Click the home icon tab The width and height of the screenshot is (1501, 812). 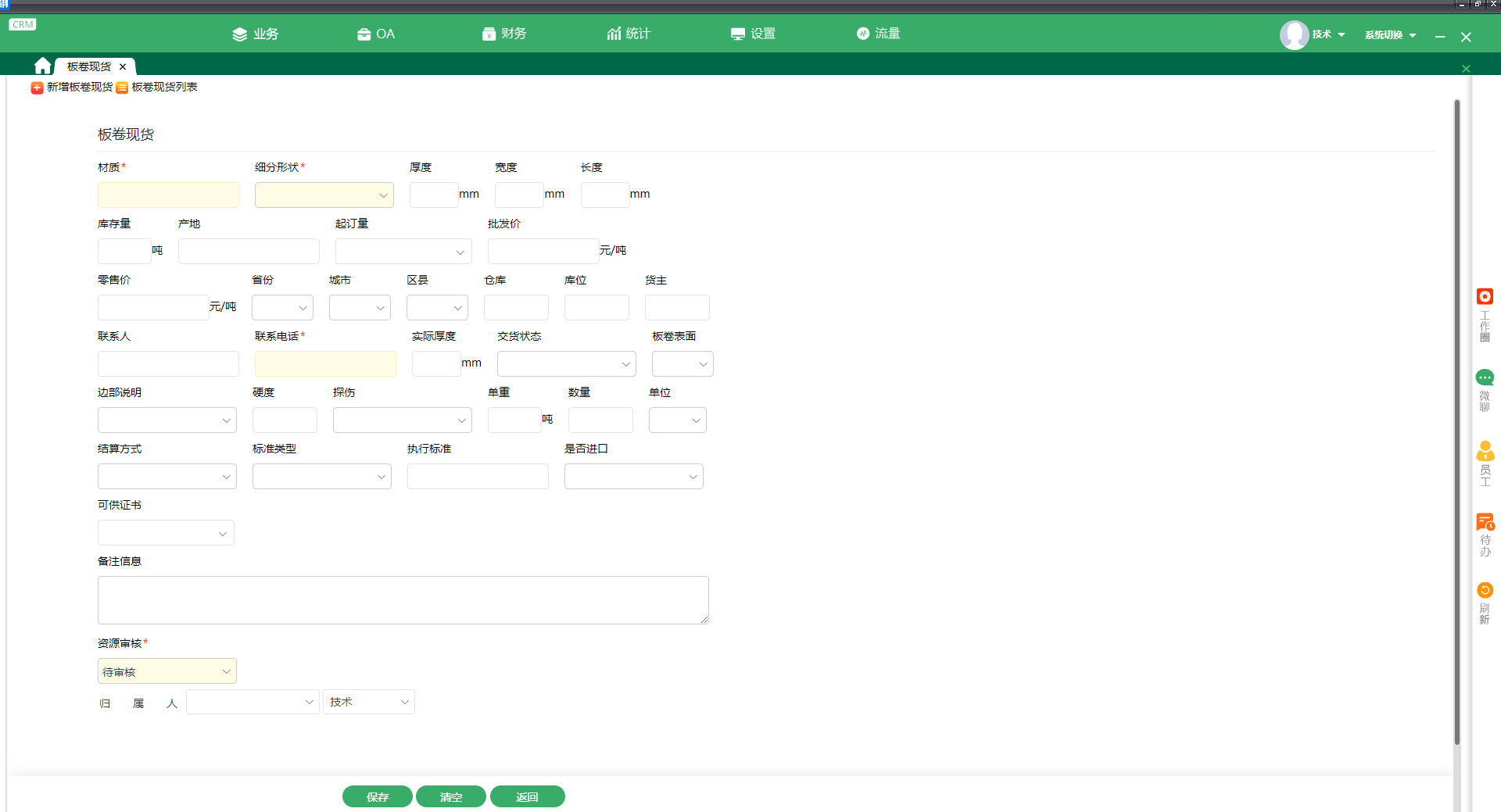coord(43,66)
